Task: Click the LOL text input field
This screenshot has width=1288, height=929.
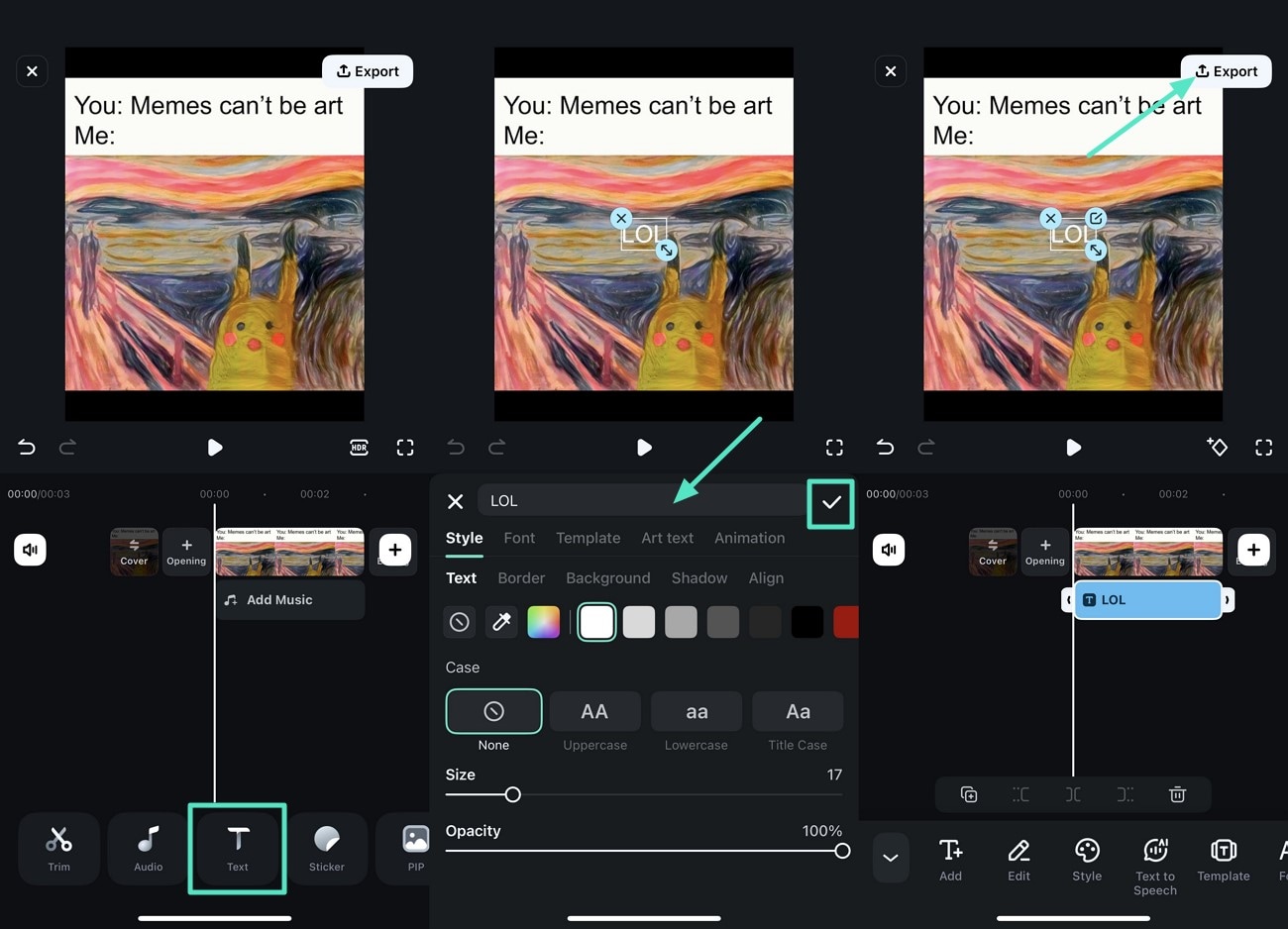Action: [642, 501]
